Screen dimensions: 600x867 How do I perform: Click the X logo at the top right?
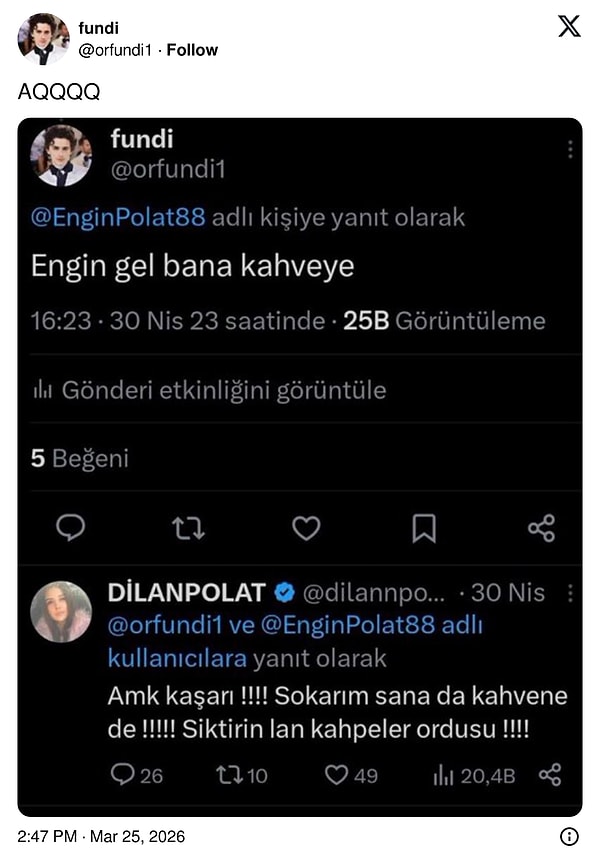click(567, 28)
